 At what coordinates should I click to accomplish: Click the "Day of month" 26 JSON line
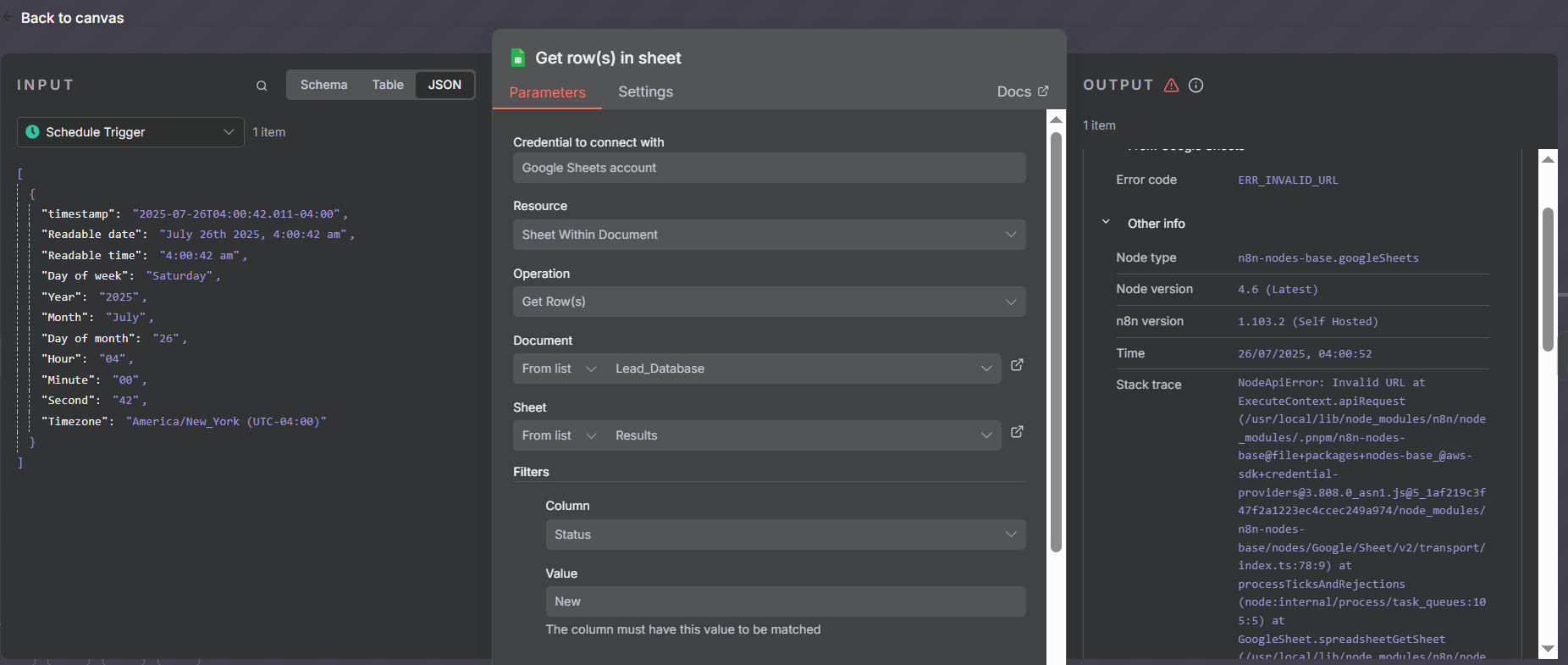point(113,339)
